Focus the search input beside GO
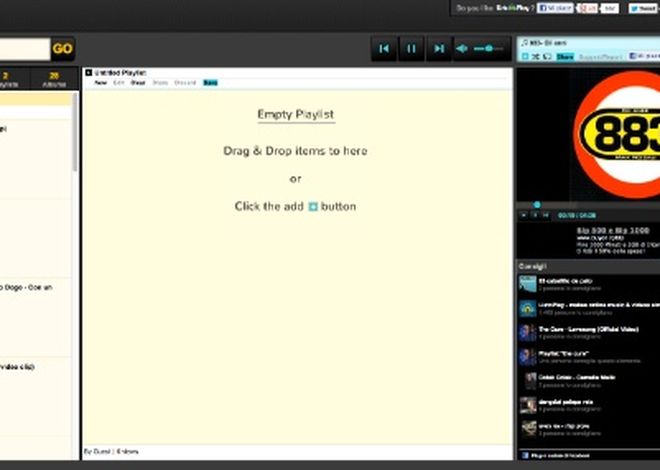 pyautogui.click(x=24, y=49)
